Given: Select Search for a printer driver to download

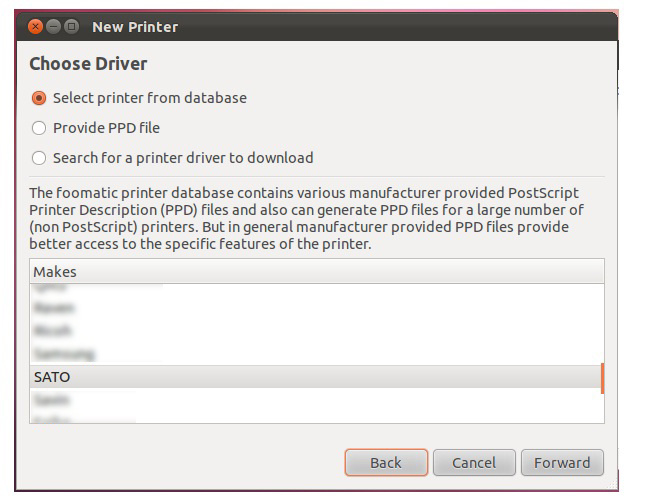Looking at the screenshot, I should (39, 158).
